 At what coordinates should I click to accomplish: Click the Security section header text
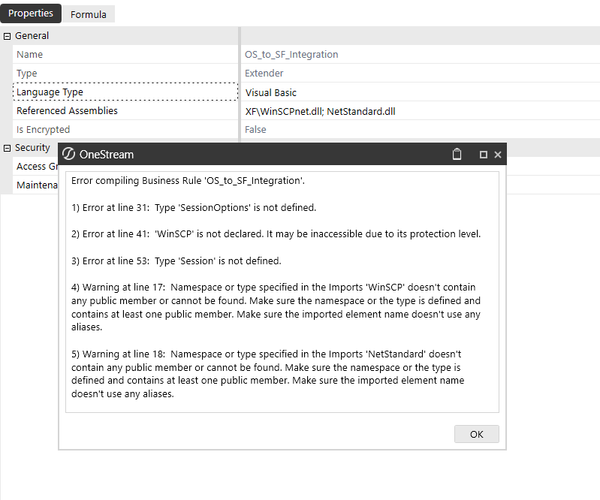32,147
